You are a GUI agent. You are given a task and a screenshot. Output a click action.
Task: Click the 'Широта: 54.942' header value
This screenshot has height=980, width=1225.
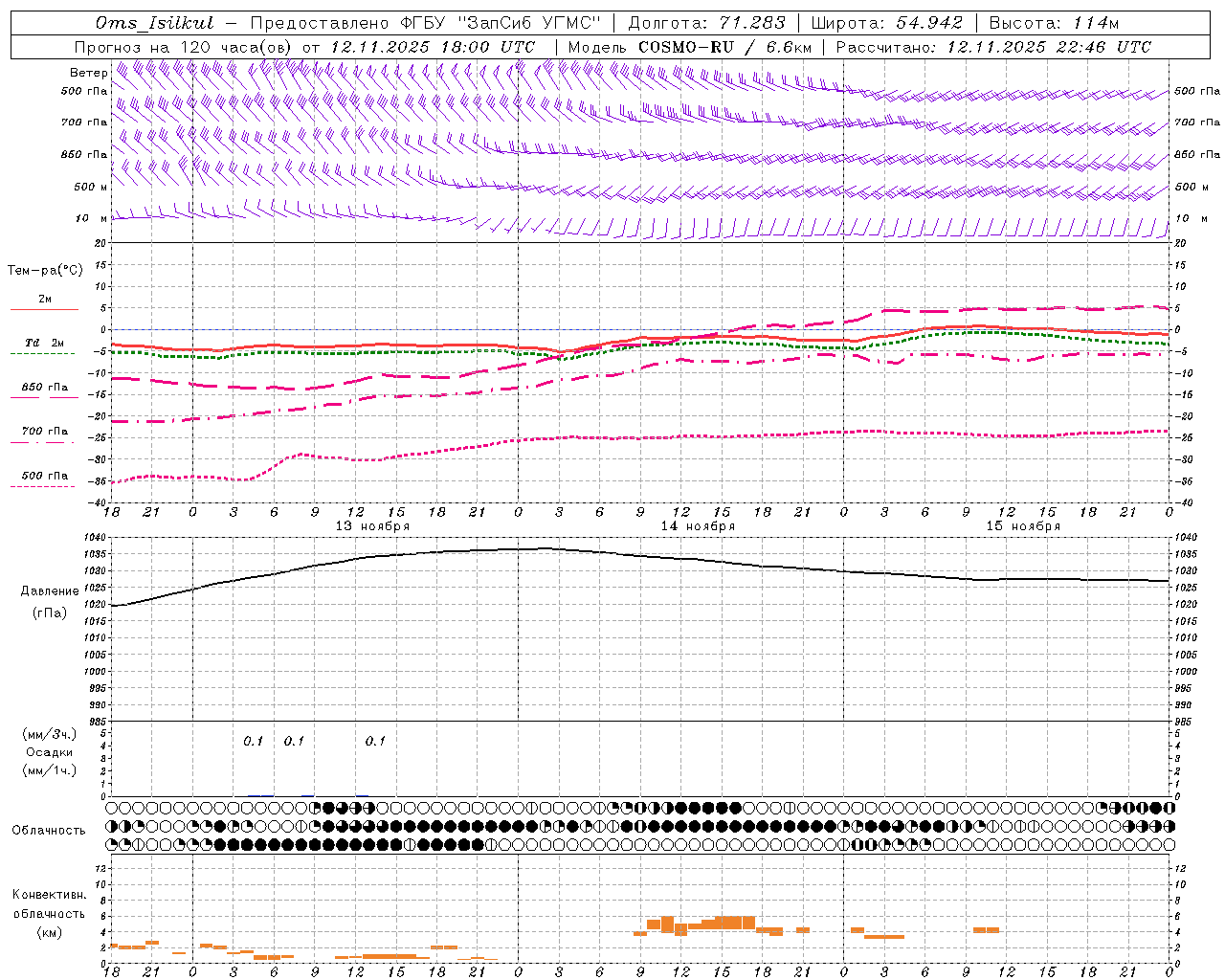click(x=887, y=23)
